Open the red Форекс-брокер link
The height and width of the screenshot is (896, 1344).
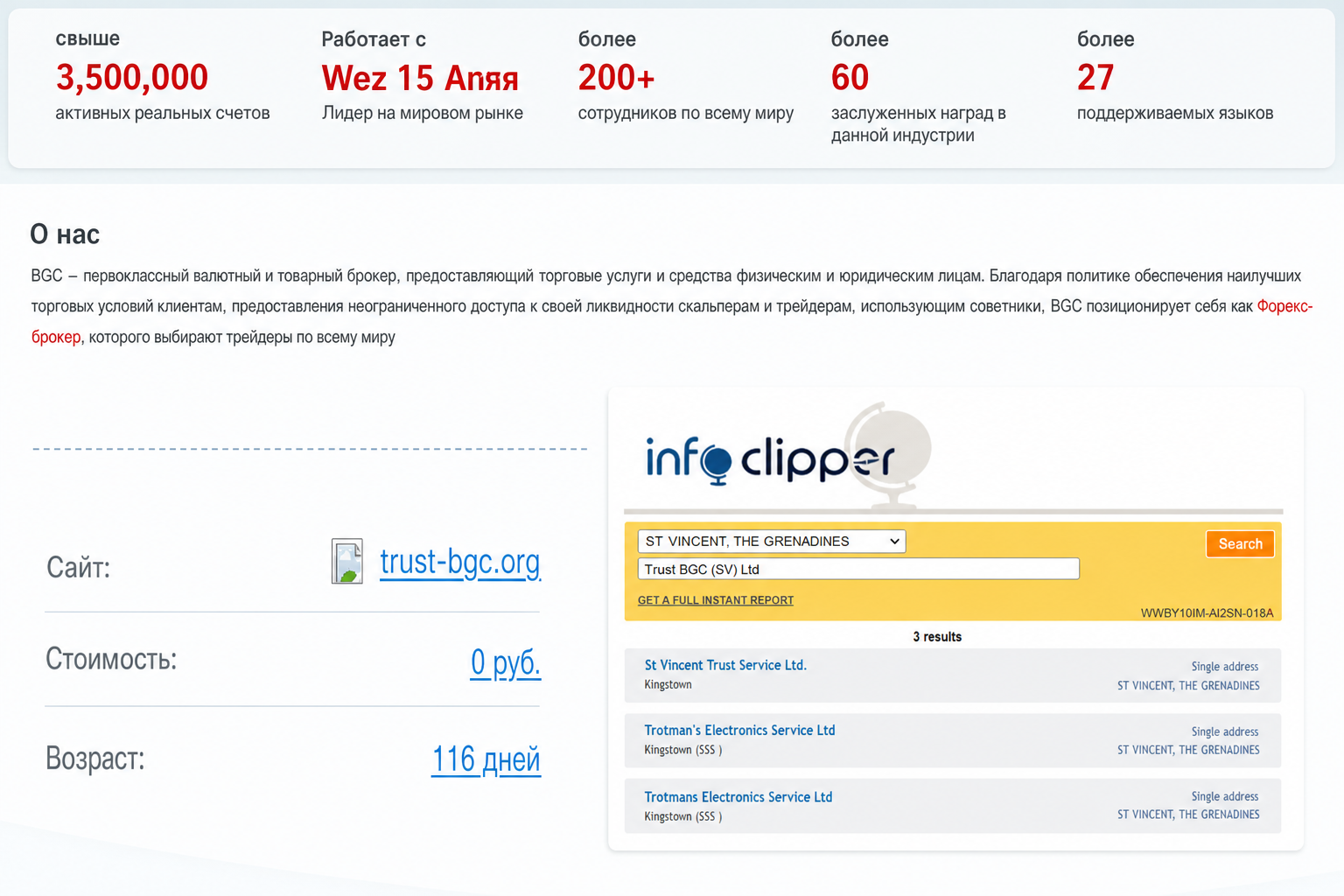click(x=1284, y=306)
